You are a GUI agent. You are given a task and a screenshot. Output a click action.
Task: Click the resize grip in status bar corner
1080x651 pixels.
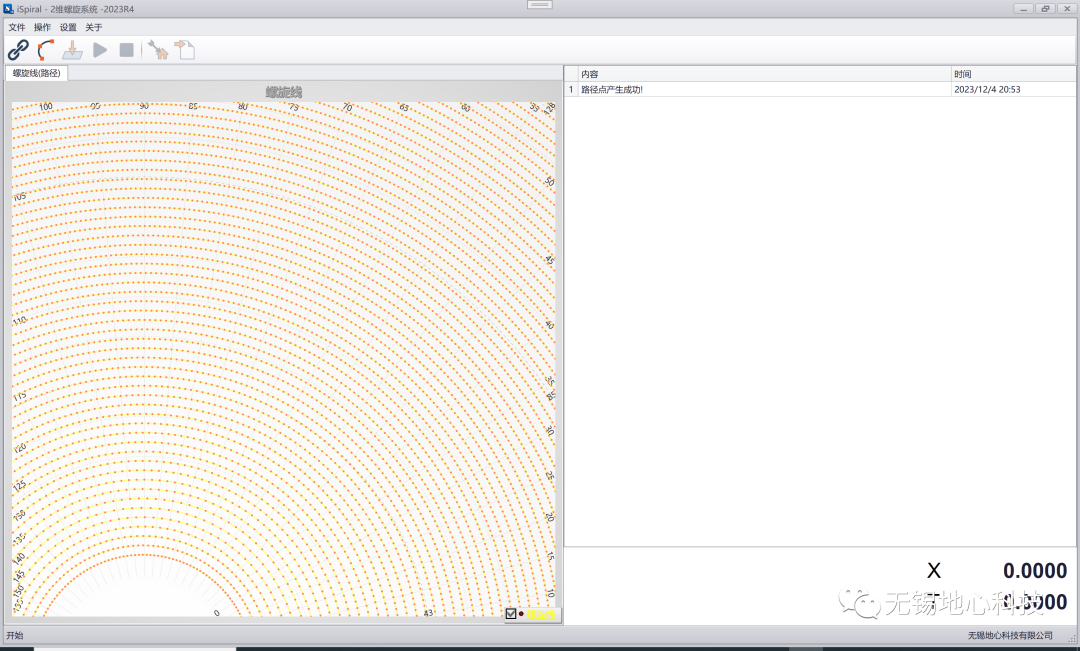click(1072, 636)
